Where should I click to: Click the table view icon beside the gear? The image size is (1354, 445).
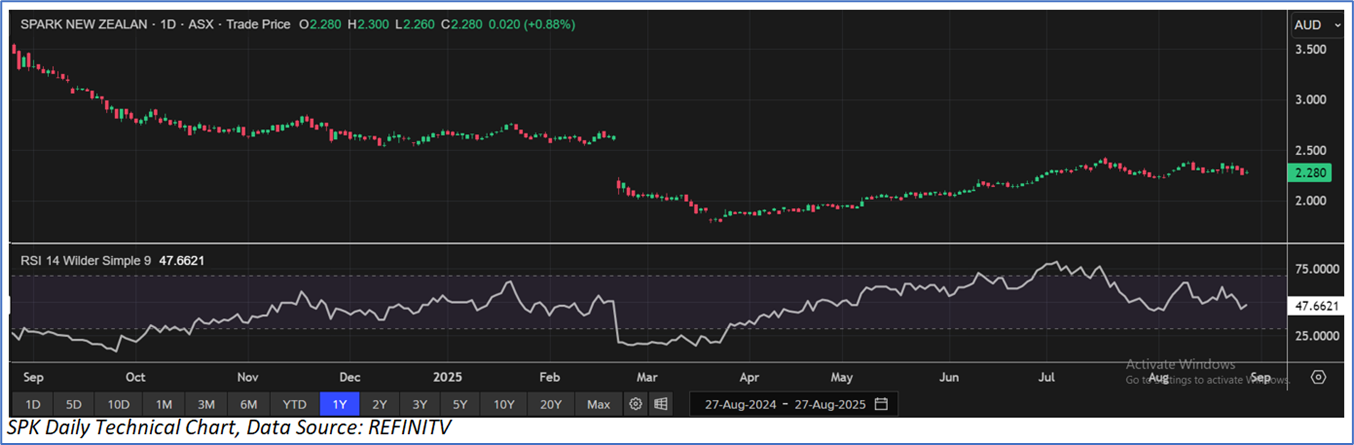click(660, 404)
